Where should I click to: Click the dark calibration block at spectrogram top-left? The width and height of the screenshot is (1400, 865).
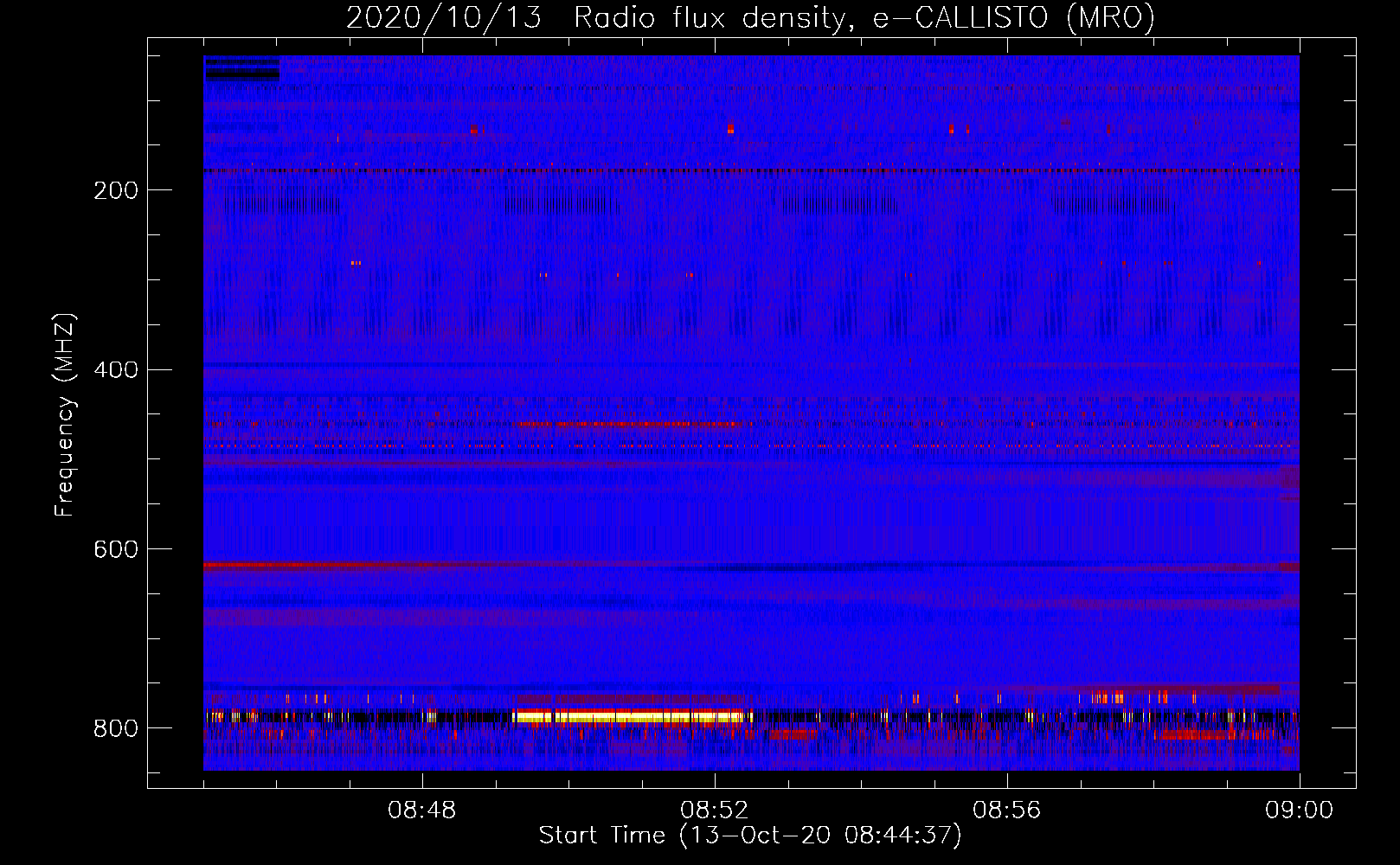point(242,69)
